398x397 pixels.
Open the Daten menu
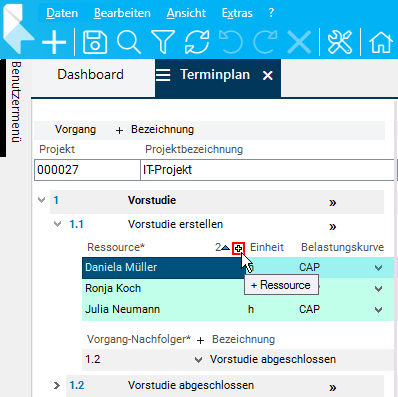point(62,13)
